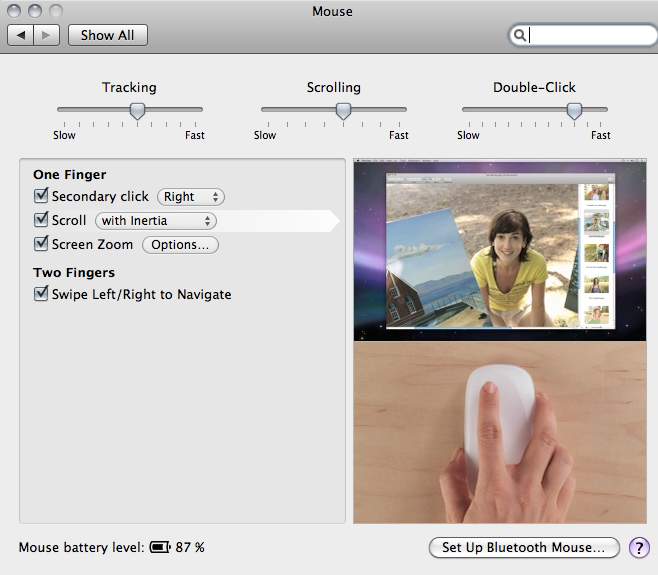Click the magnifying glass search icon
The width and height of the screenshot is (658, 575).
point(520,35)
